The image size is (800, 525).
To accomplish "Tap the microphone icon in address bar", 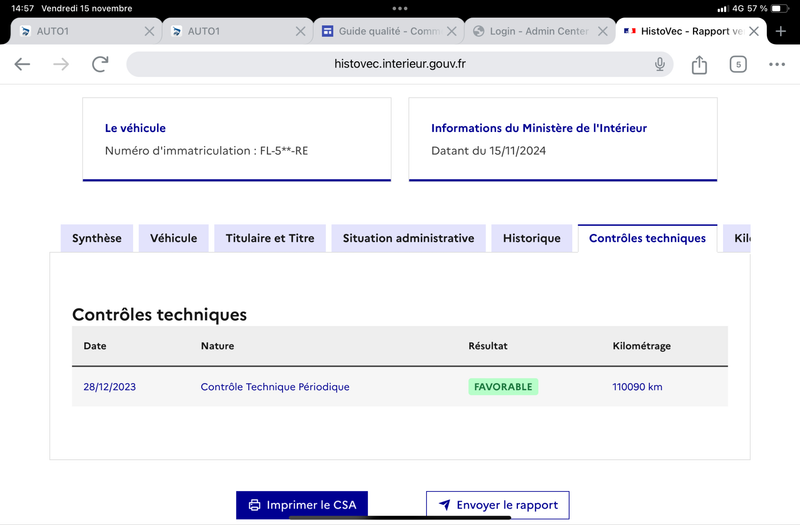I will [x=660, y=64].
